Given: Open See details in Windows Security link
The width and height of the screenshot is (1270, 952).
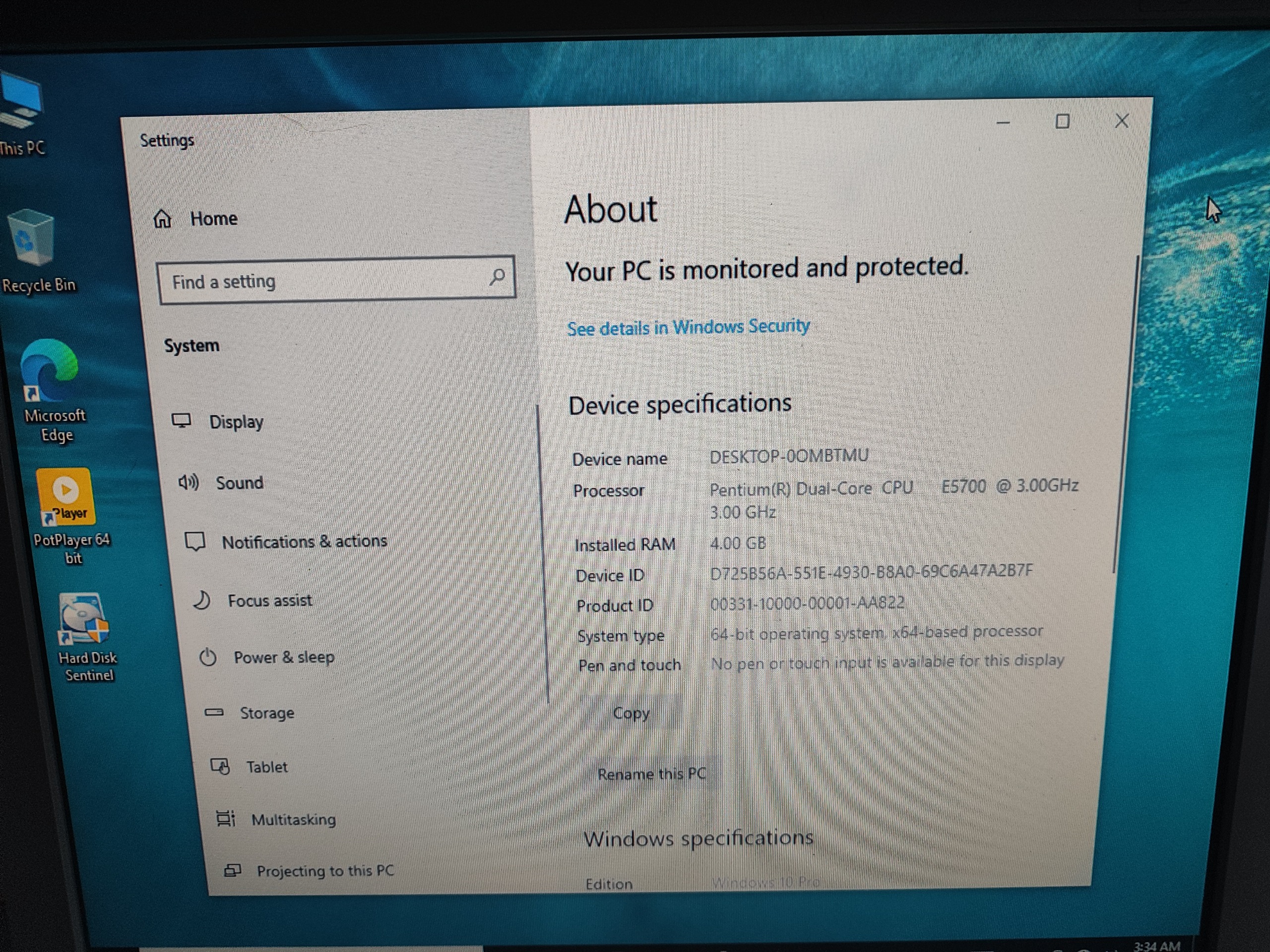Looking at the screenshot, I should coord(689,327).
